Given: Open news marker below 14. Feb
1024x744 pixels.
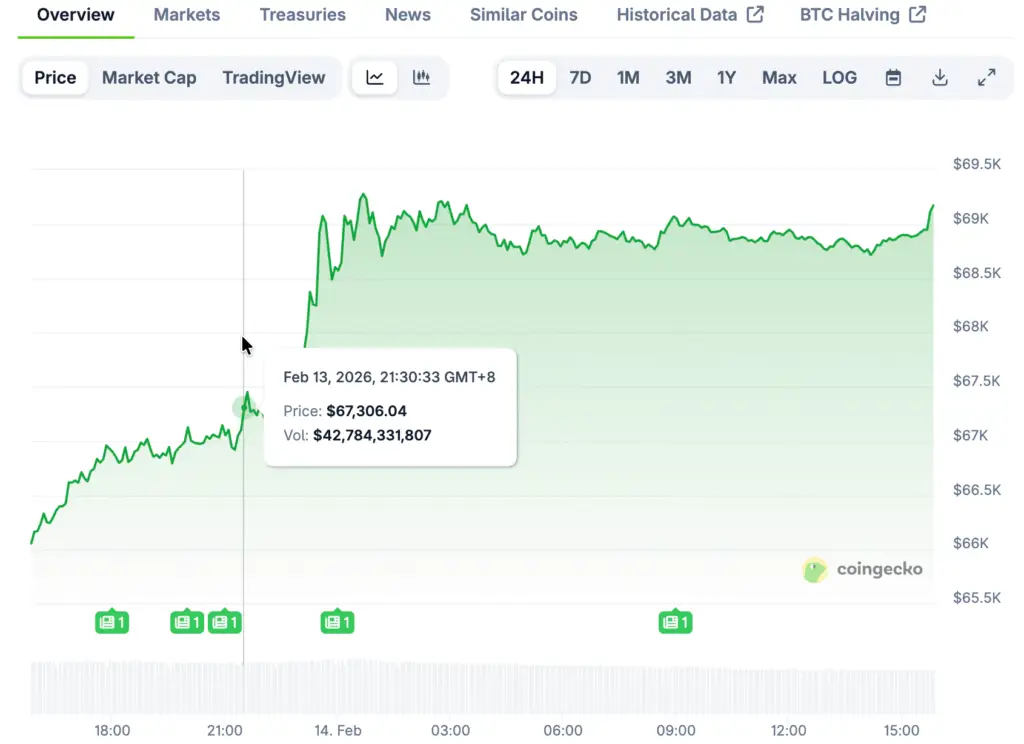Looking at the screenshot, I should point(337,622).
